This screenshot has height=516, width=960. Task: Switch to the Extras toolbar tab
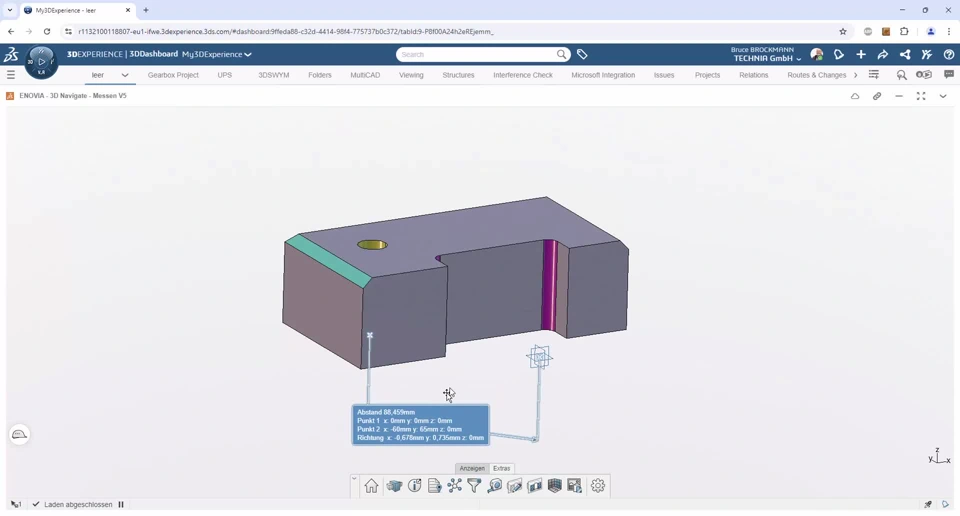501,468
